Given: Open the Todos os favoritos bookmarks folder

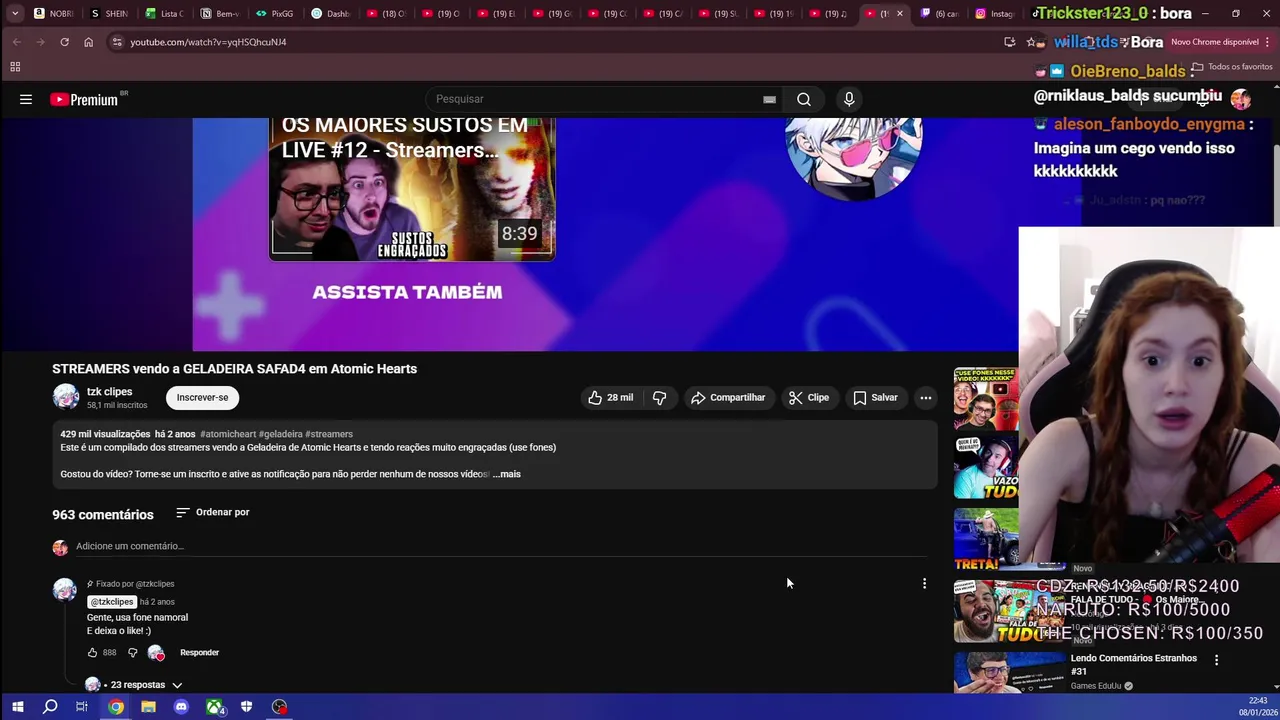Looking at the screenshot, I should pyautogui.click(x=1232, y=67).
